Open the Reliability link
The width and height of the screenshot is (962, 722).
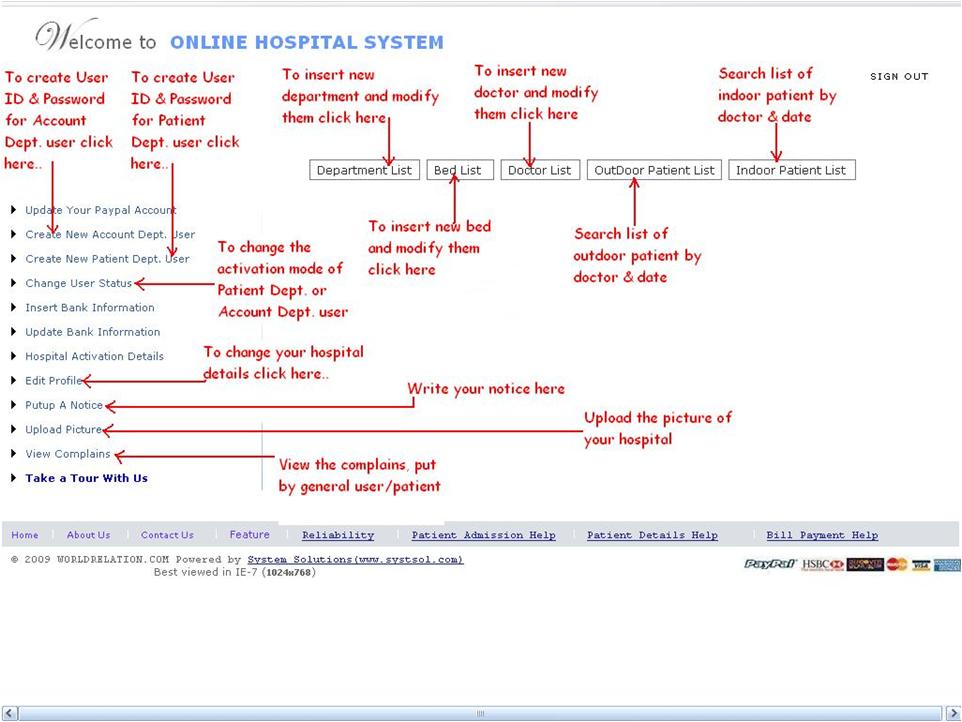338,535
